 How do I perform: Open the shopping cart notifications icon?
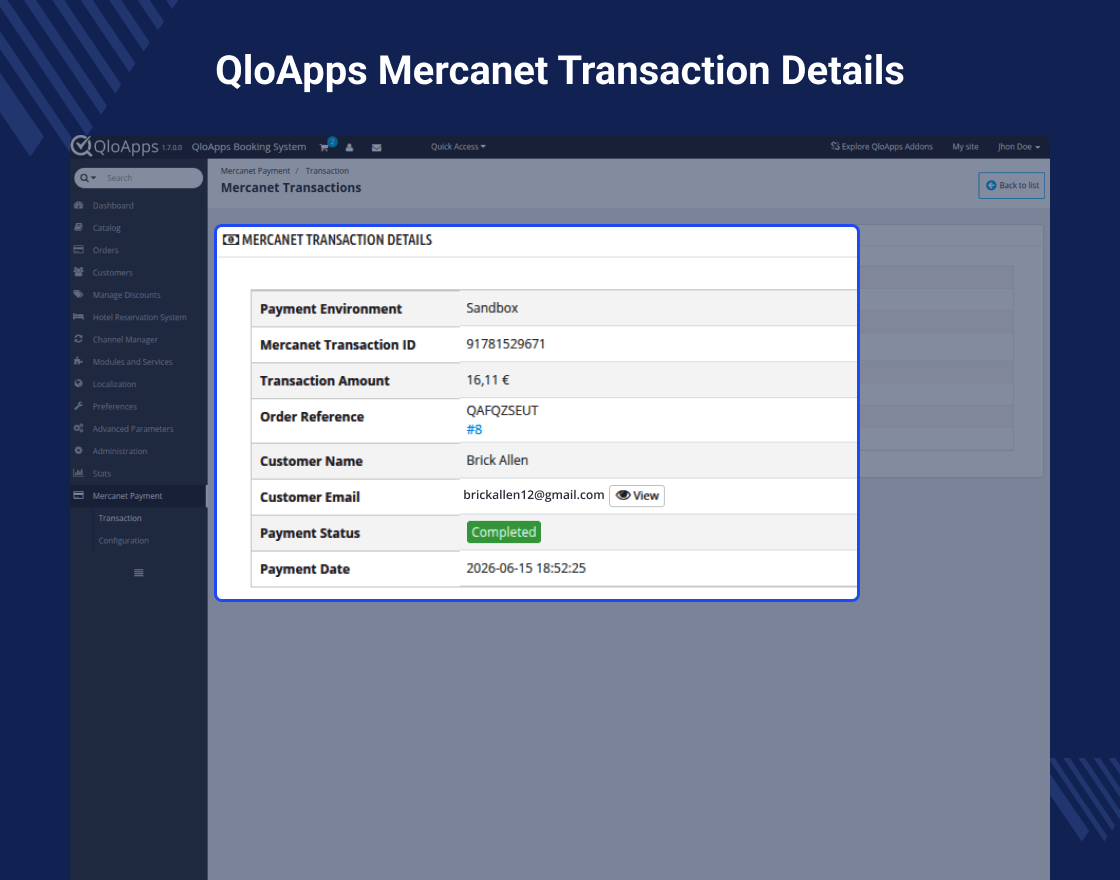pyautogui.click(x=324, y=147)
